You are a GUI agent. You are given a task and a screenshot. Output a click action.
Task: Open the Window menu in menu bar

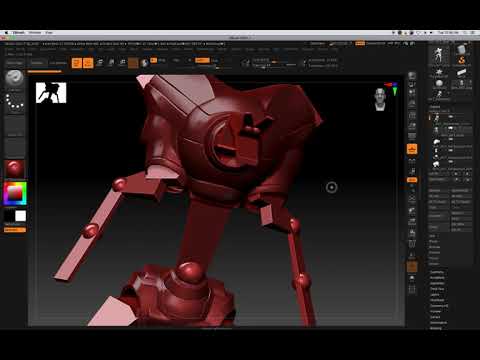[x=35, y=33]
